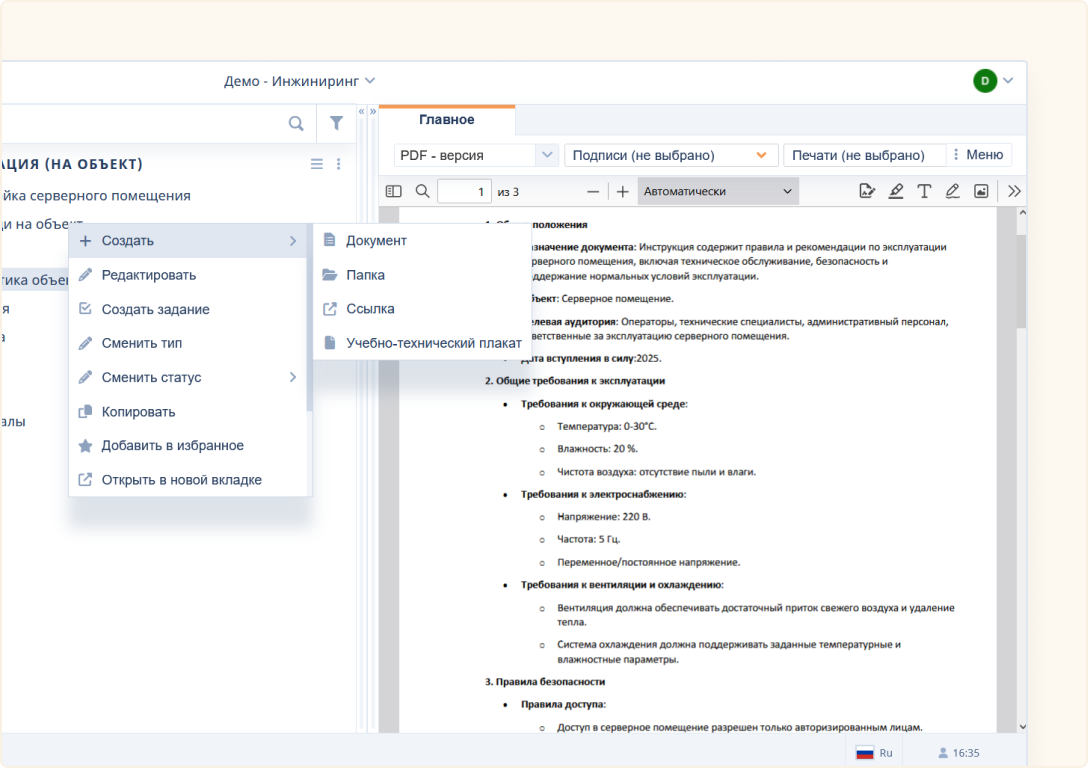Open the document signing tool
The image size is (1088, 768).
tap(867, 190)
